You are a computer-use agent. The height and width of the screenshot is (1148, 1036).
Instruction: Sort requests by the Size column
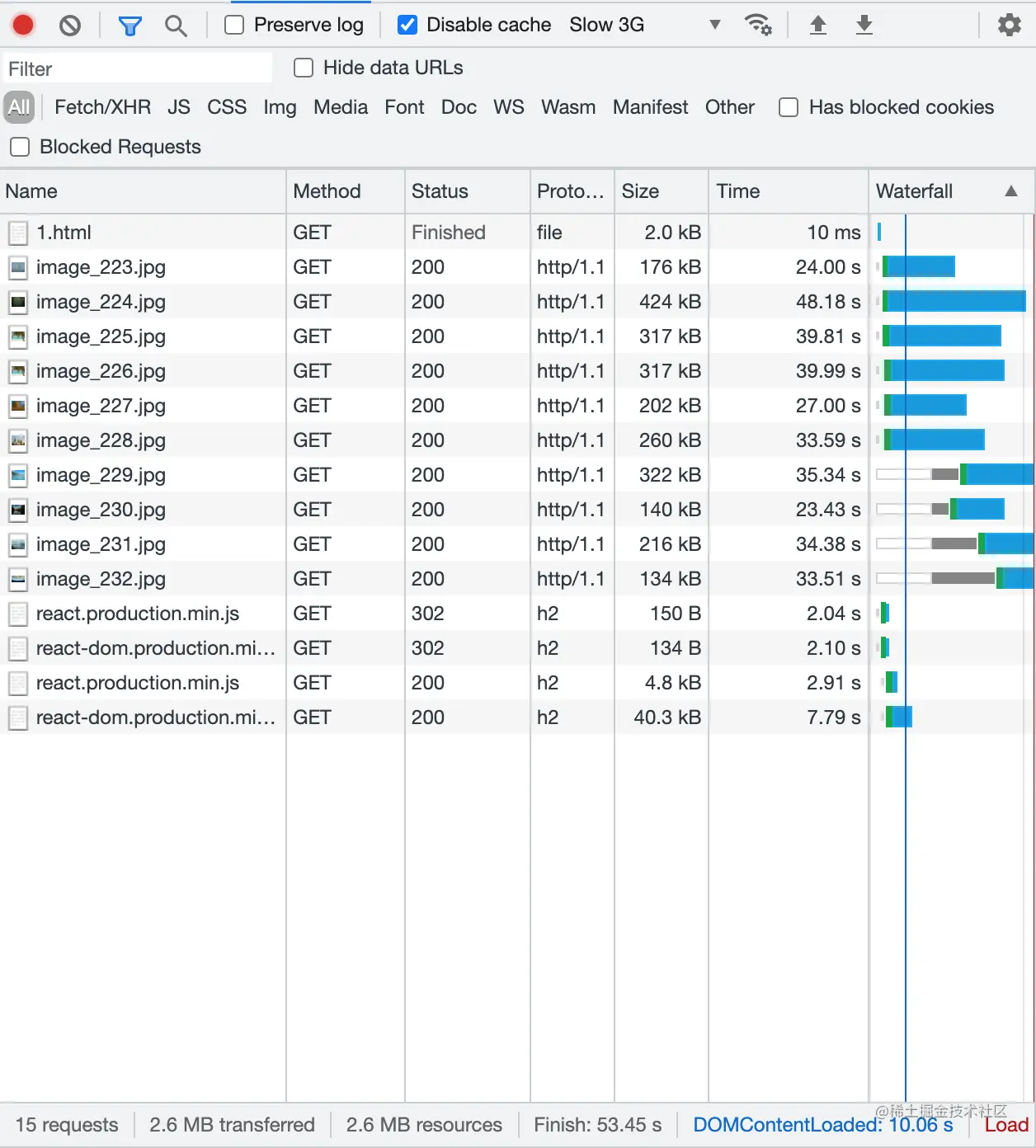[x=641, y=191]
